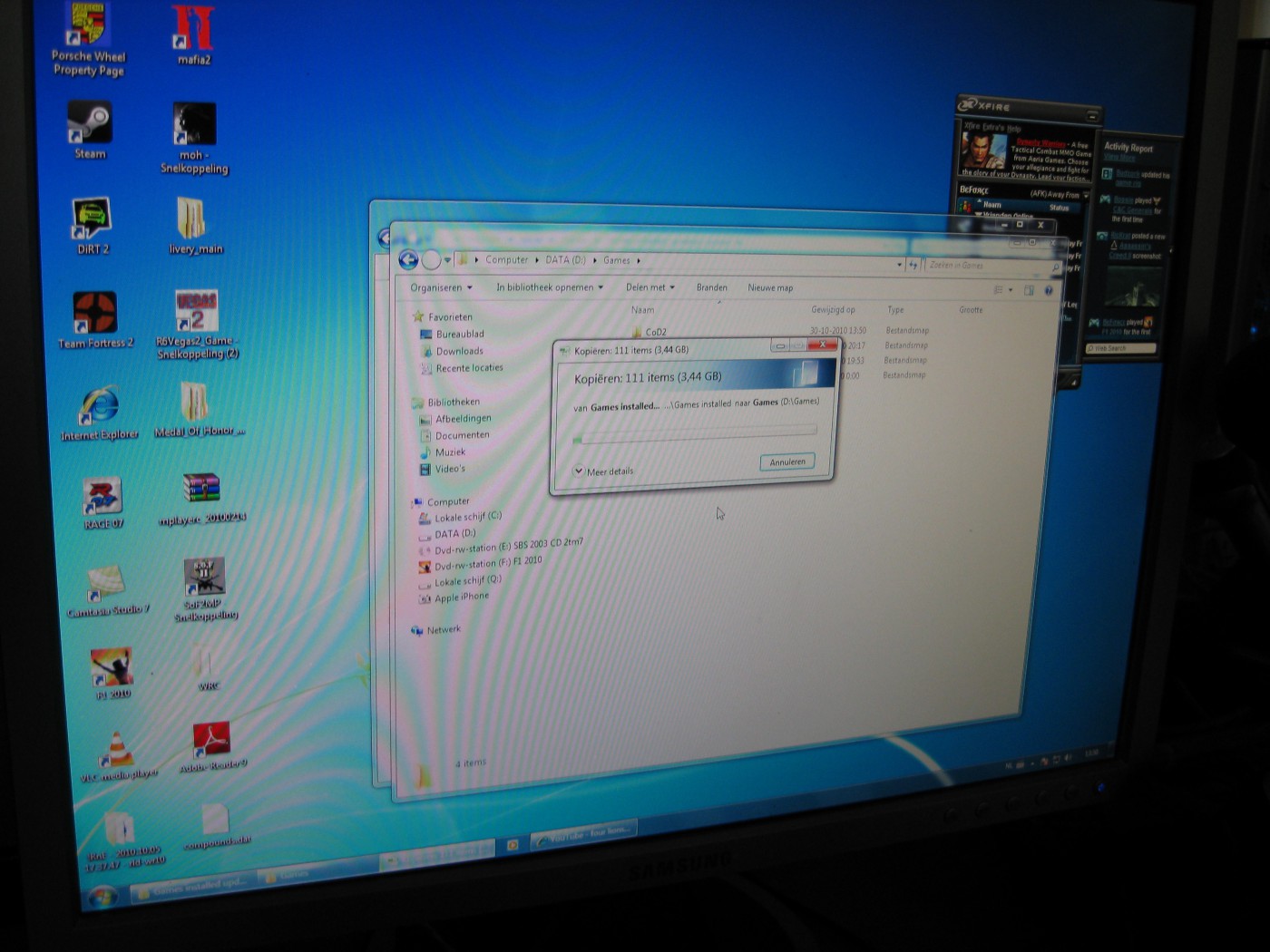The height and width of the screenshot is (952, 1270).
Task: Click the copy progress bar
Action: tap(694, 434)
